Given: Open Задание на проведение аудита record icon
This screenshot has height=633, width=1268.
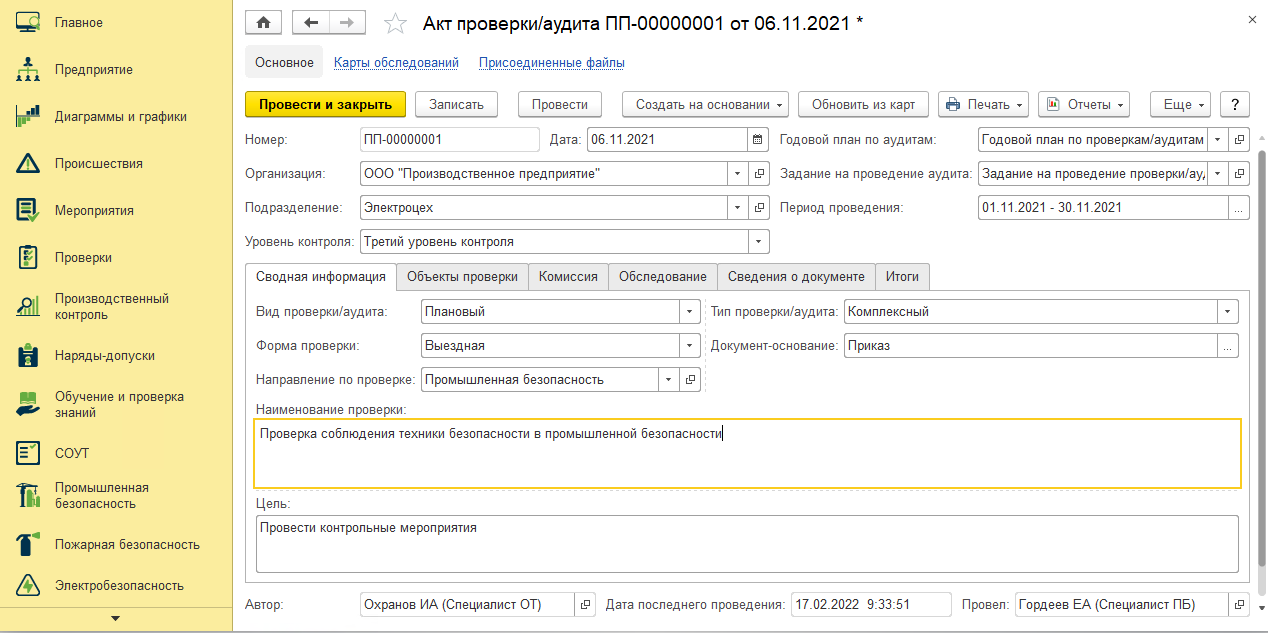Looking at the screenshot, I should (1240, 173).
